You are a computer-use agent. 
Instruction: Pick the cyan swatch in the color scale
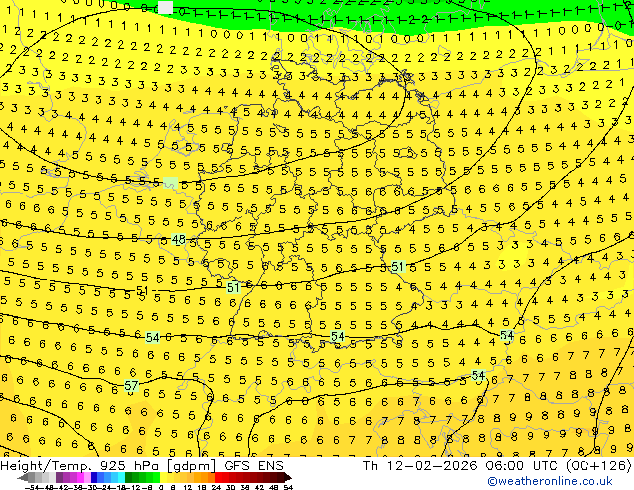click(122, 477)
